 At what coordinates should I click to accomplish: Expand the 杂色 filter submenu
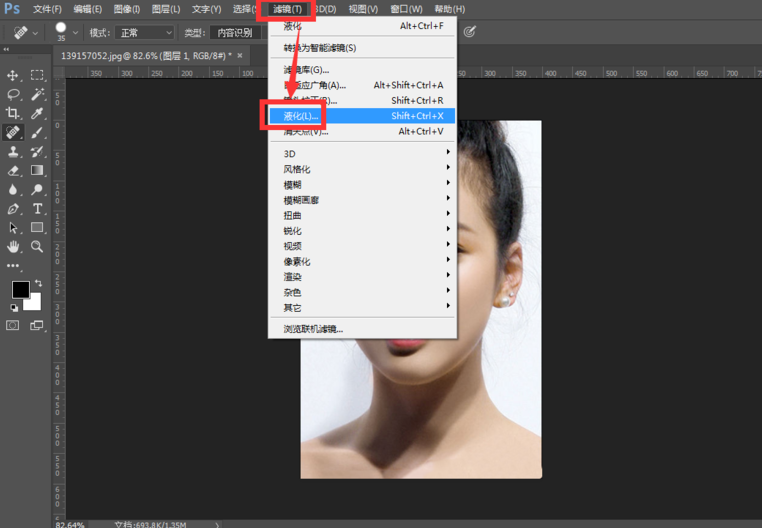362,292
